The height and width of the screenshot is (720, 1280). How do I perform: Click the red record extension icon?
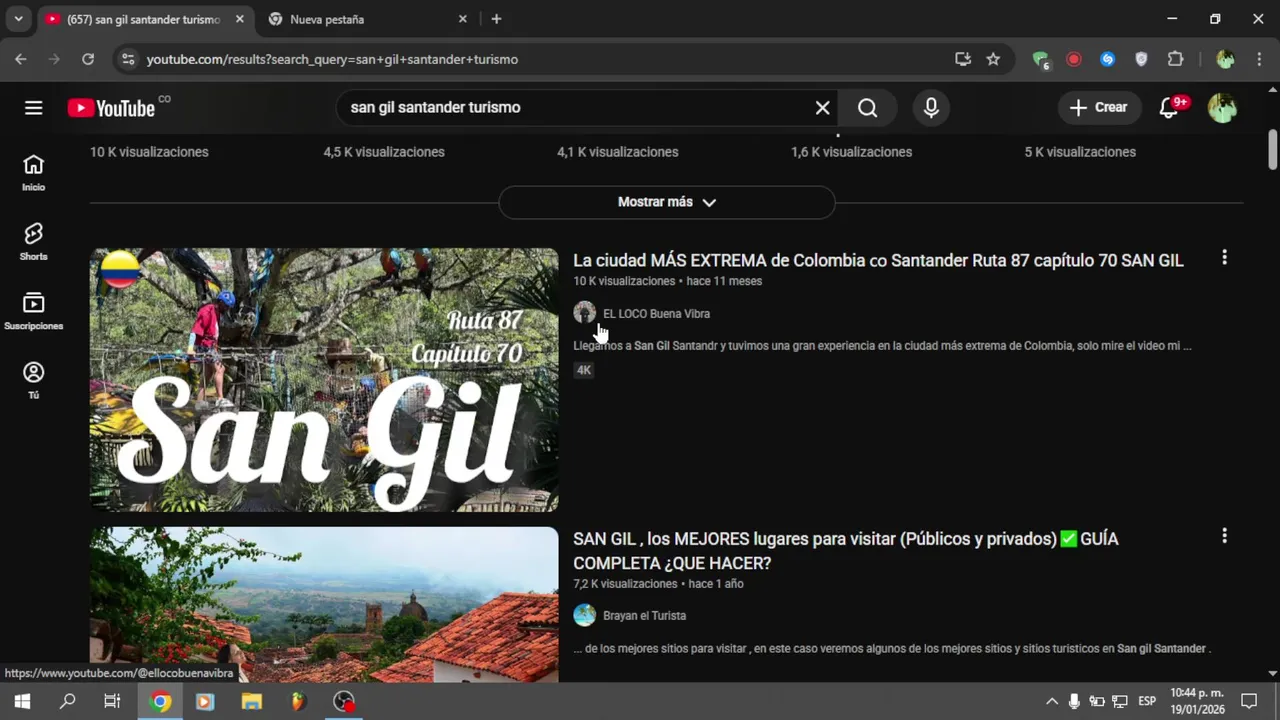pyautogui.click(x=1074, y=59)
